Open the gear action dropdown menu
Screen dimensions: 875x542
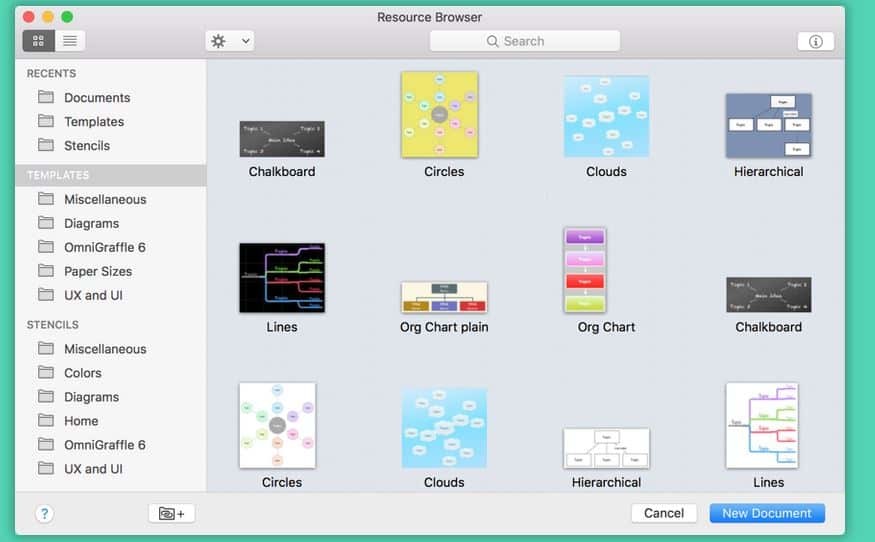click(229, 41)
